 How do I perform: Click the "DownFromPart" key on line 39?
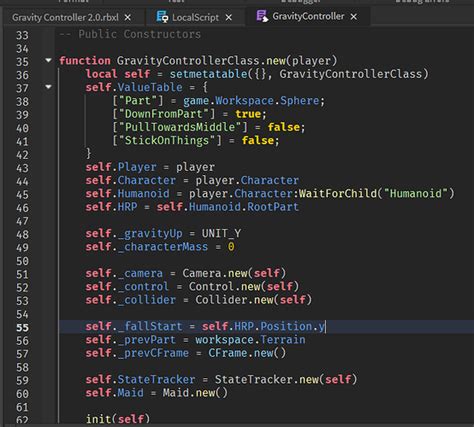pos(163,114)
